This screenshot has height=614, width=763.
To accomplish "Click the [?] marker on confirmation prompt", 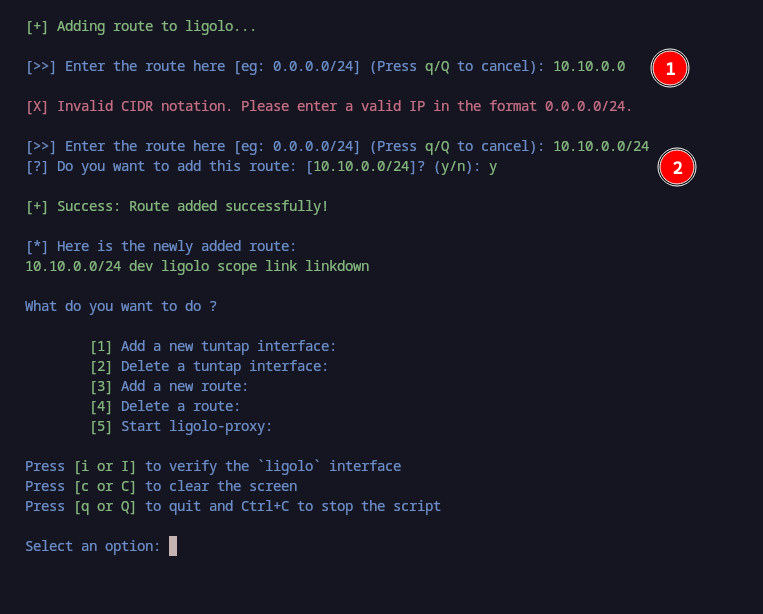I will tap(37, 166).
